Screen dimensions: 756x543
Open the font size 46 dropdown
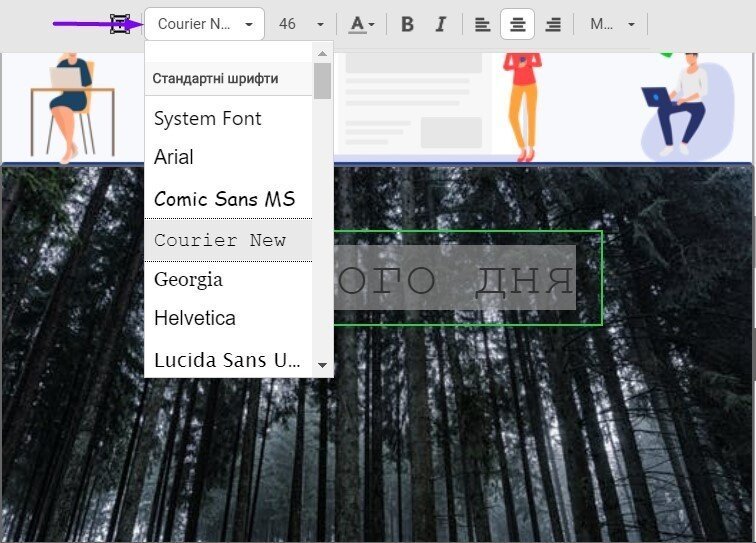pos(301,24)
